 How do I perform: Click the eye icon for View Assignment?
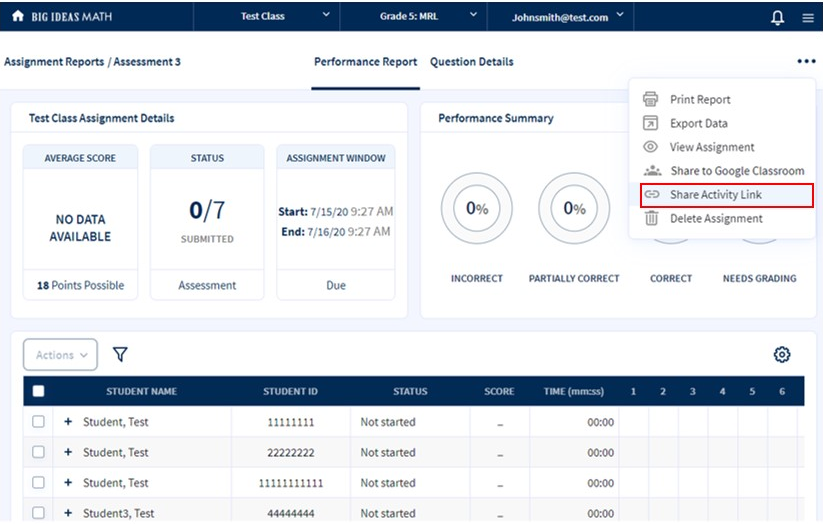coord(650,146)
